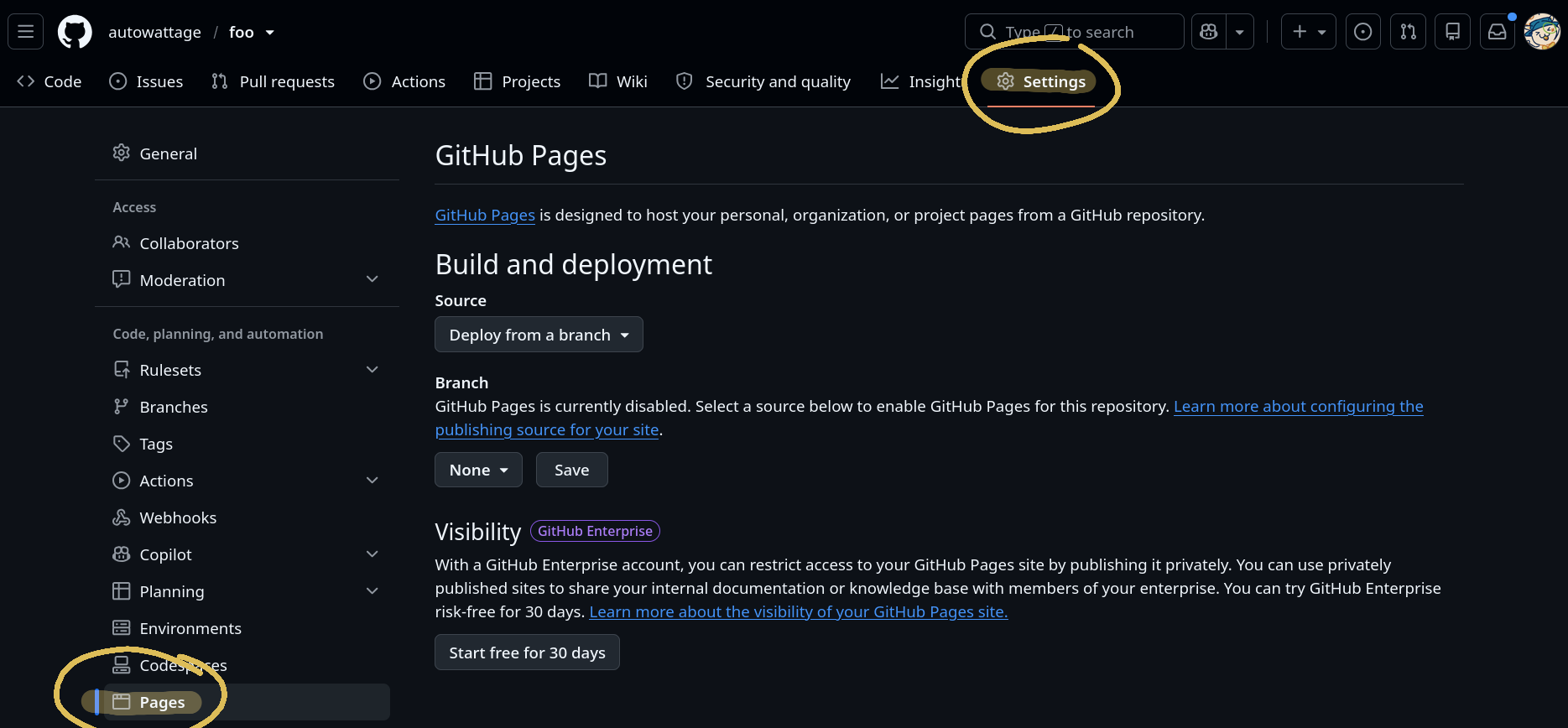Image resolution: width=1568 pixels, height=728 pixels.
Task: Open the hamburger navigation menu
Action: [x=26, y=32]
